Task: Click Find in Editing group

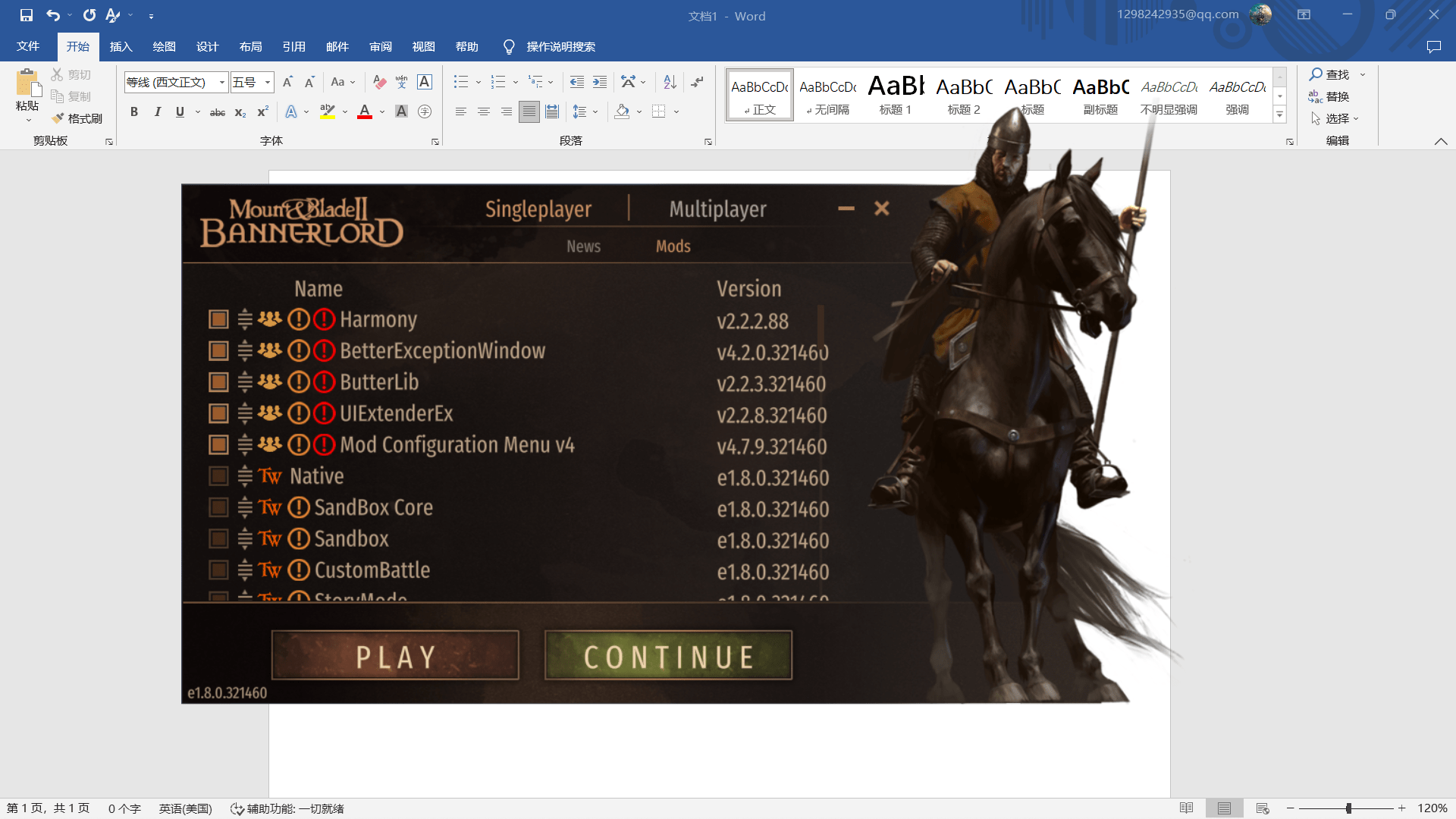Action: (1329, 74)
